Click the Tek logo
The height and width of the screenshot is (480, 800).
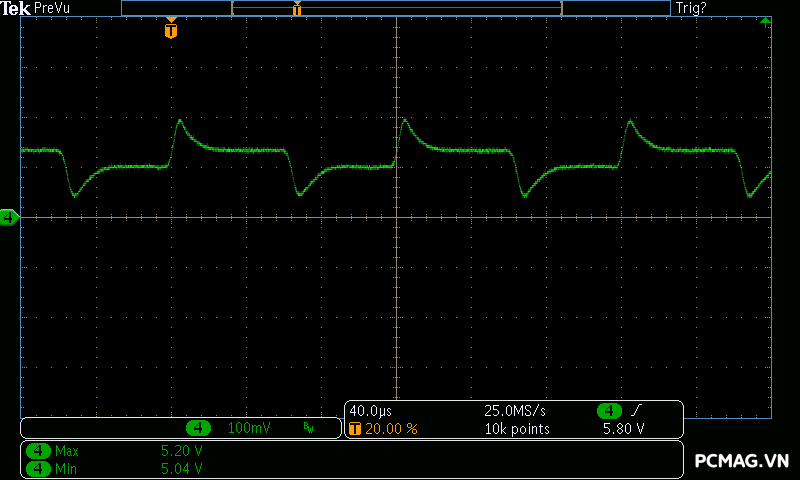16,8
